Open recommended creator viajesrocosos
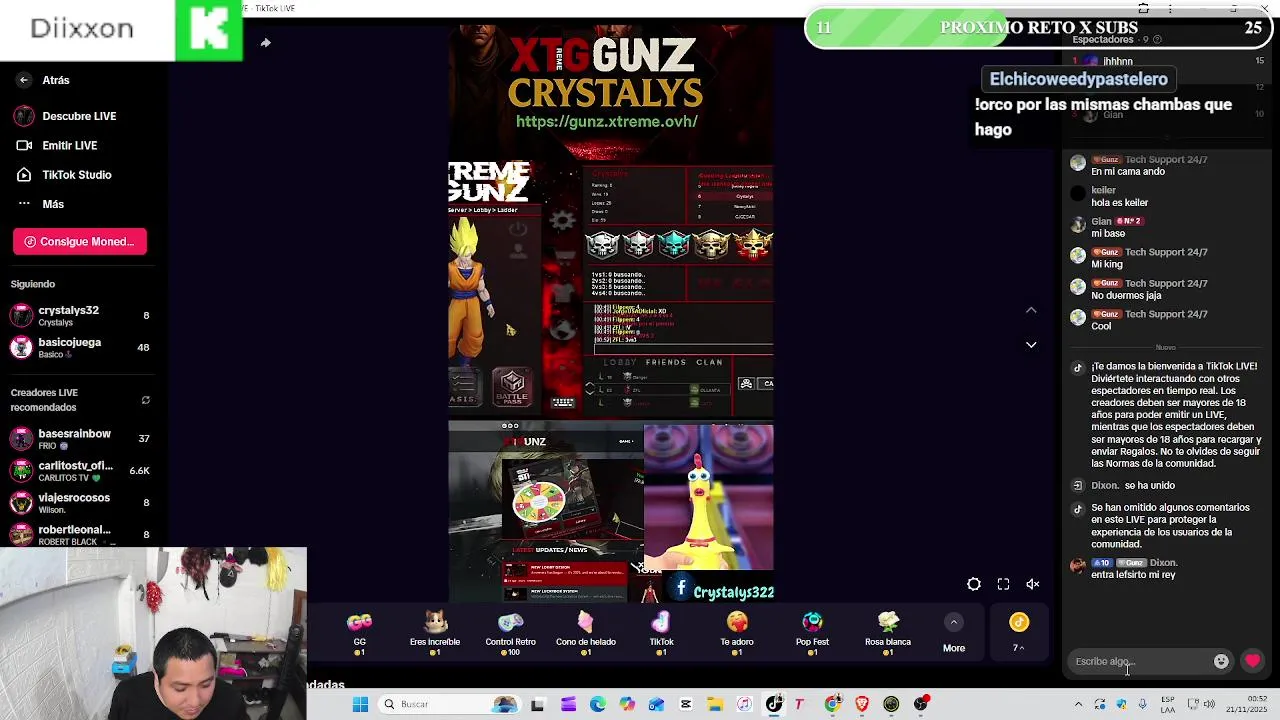The image size is (1280, 720). (78, 503)
